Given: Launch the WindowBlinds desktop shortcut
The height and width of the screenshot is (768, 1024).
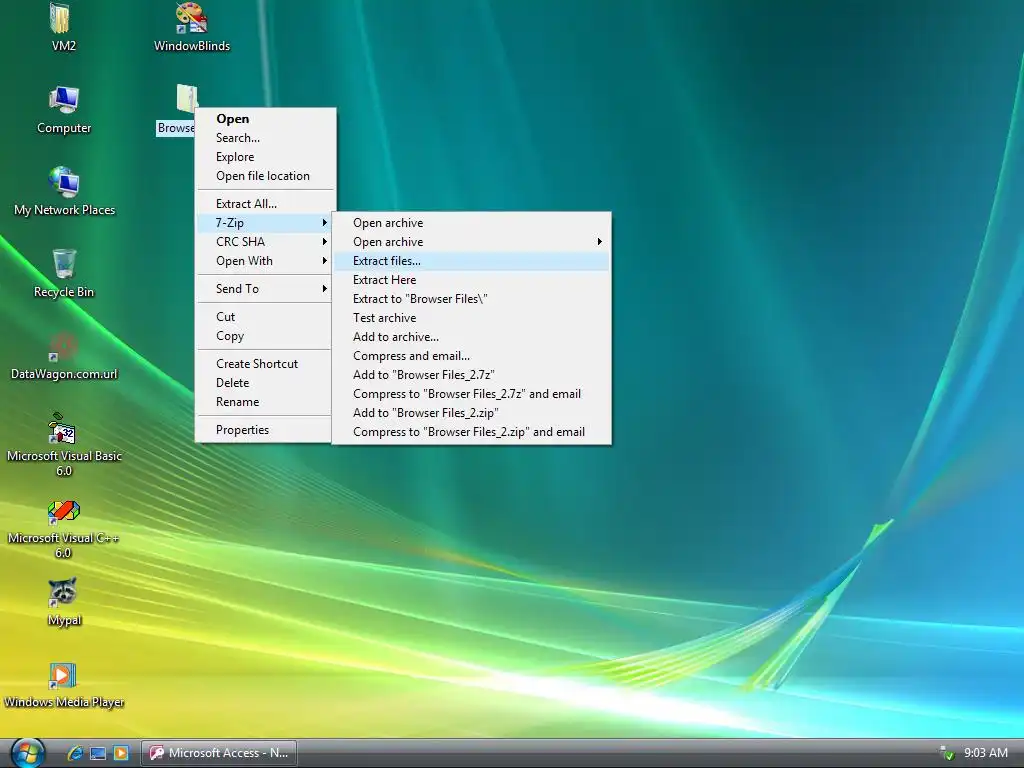Looking at the screenshot, I should click(x=191, y=26).
